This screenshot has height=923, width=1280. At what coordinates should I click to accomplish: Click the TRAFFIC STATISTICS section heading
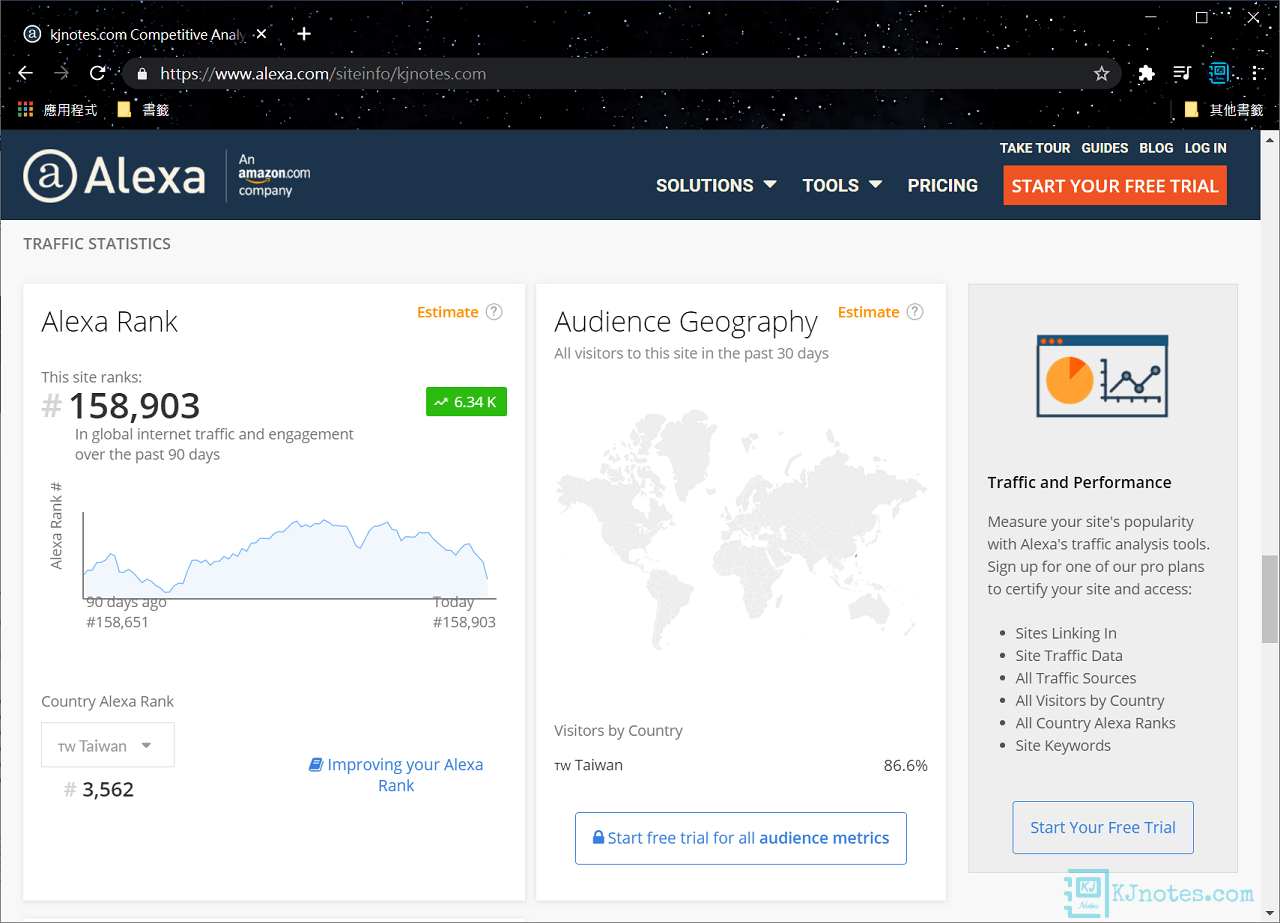pos(97,243)
